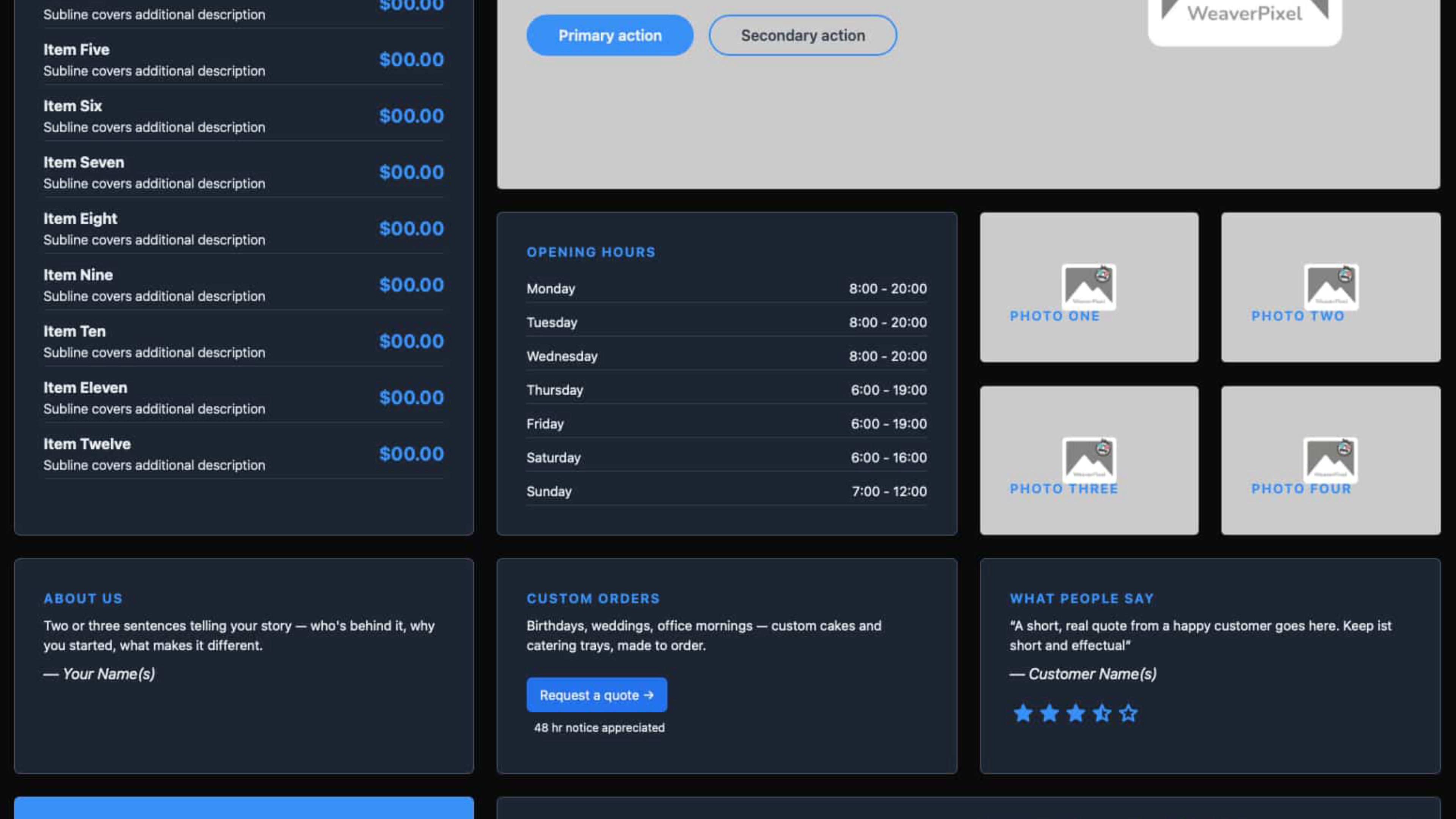Click the OPENING HOURS heading

pos(591,252)
